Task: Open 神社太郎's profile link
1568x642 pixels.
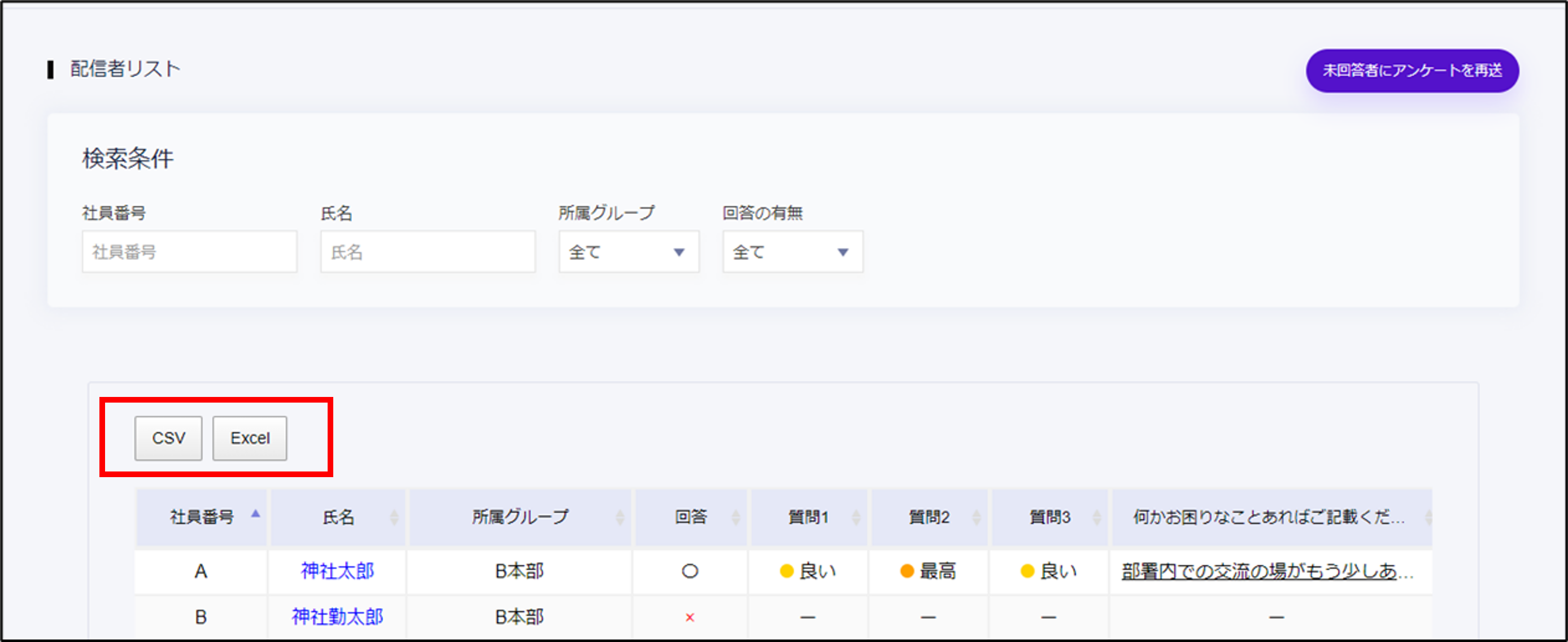Action: click(337, 571)
